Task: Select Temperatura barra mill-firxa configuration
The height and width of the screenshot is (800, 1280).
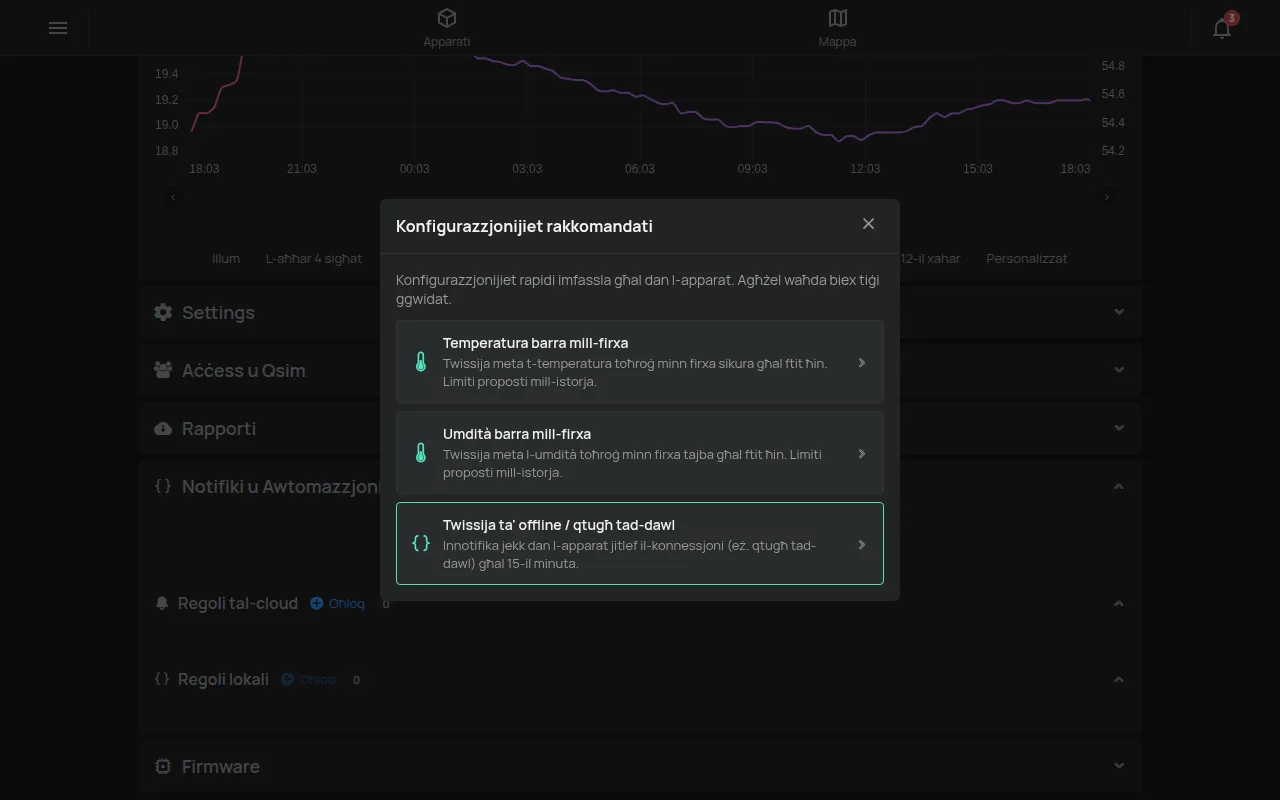Action: 640,362
